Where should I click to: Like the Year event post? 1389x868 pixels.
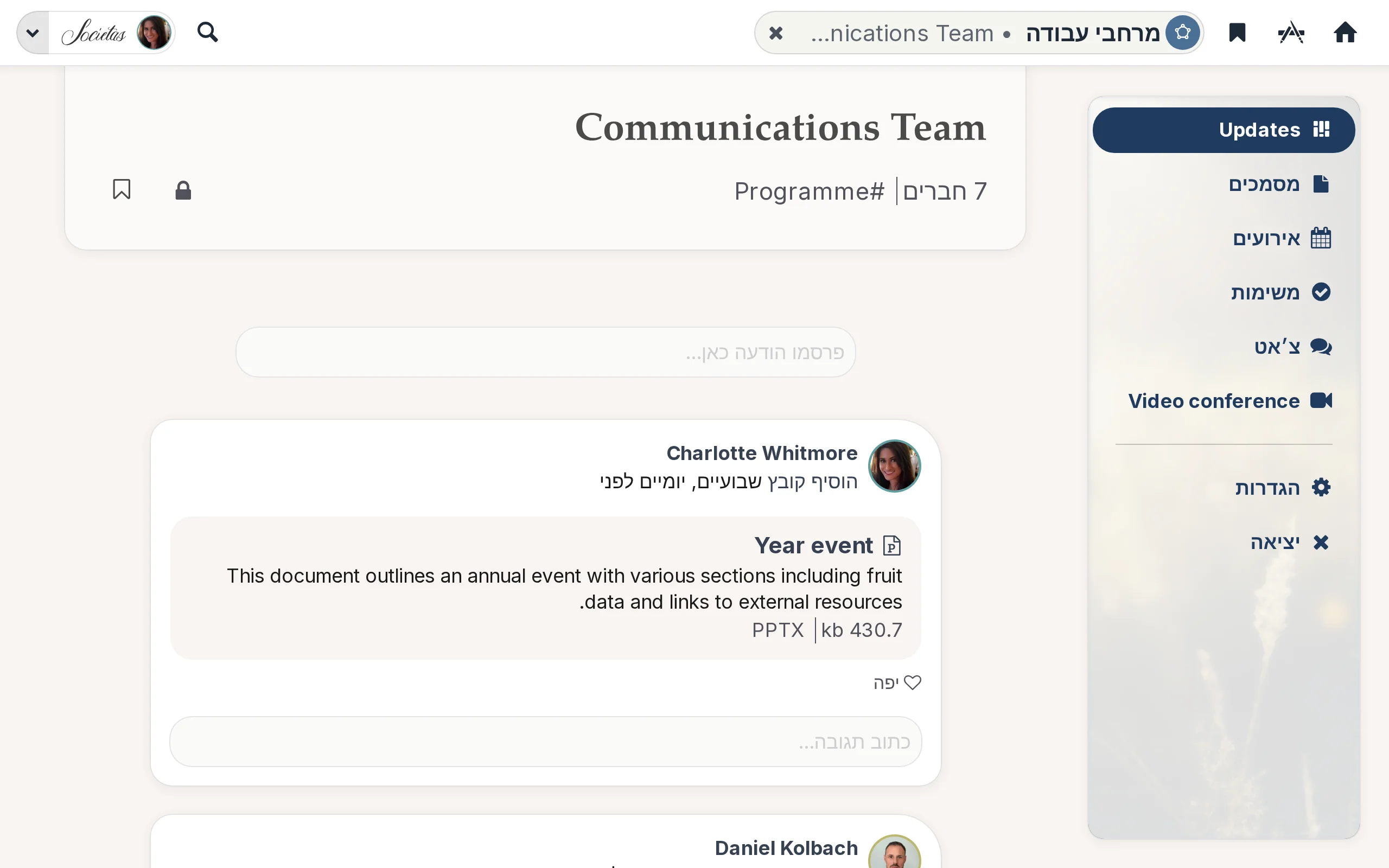click(x=897, y=682)
